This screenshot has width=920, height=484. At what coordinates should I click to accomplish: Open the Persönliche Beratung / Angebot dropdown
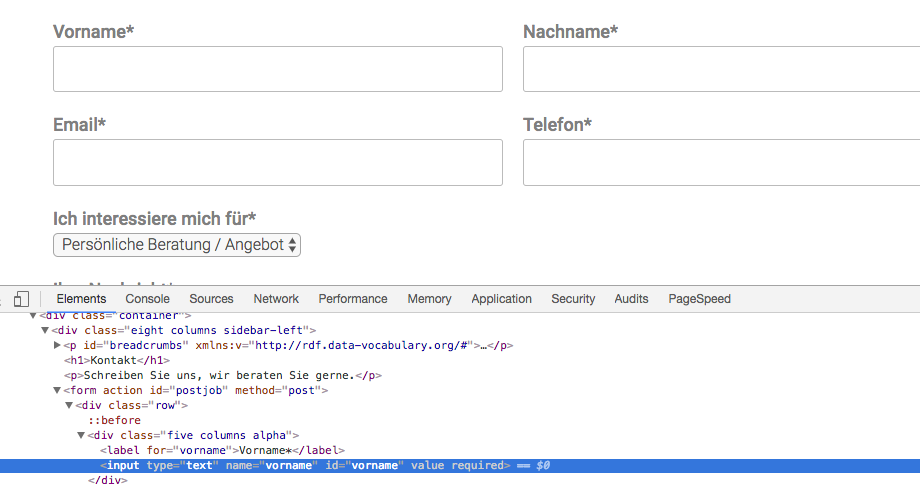tap(177, 245)
